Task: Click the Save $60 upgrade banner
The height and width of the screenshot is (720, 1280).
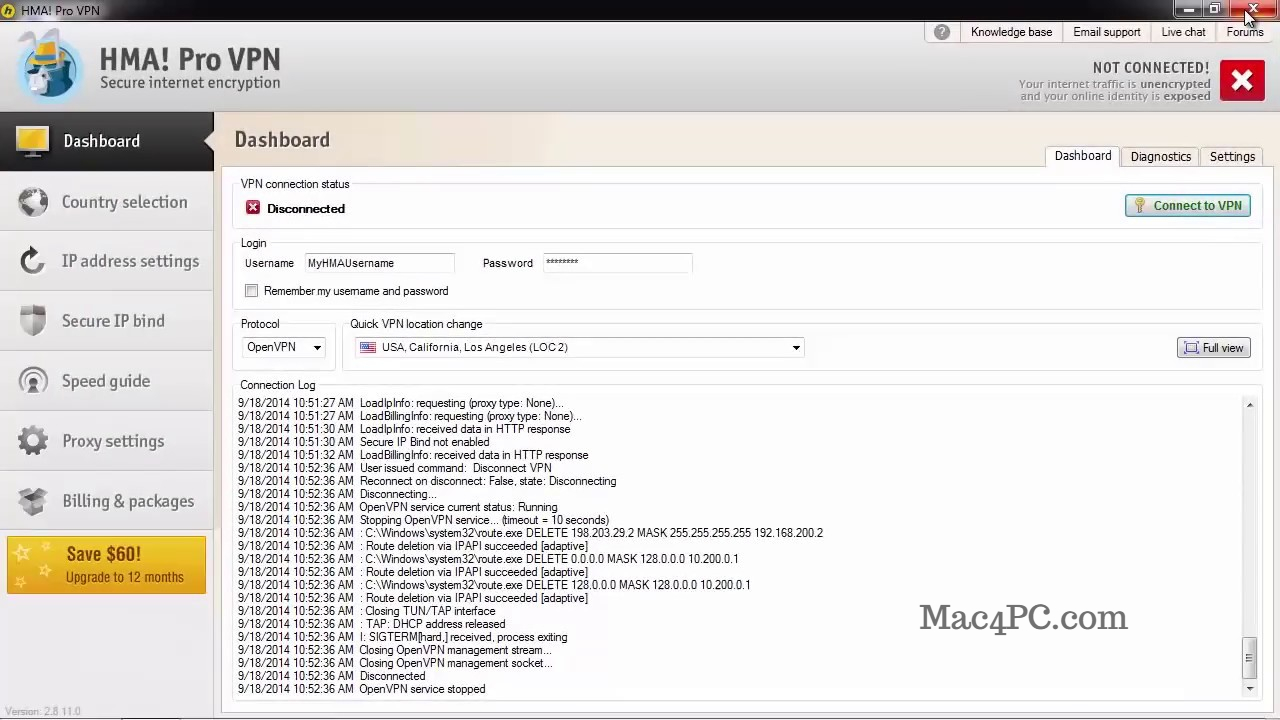Action: pos(107,565)
